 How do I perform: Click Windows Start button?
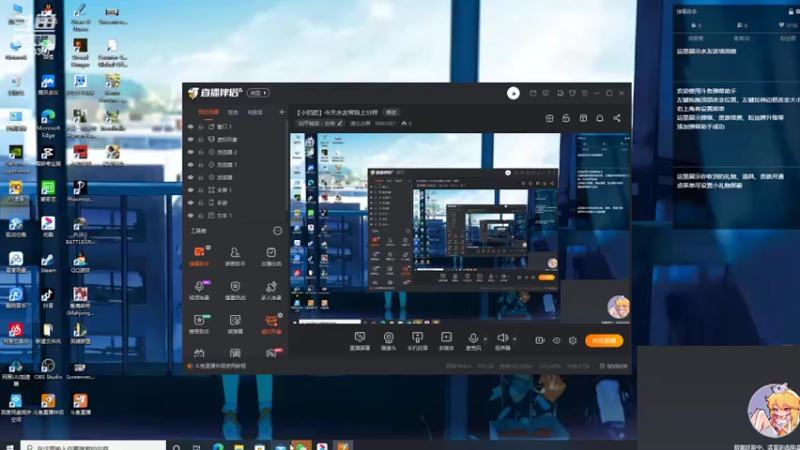[9, 446]
